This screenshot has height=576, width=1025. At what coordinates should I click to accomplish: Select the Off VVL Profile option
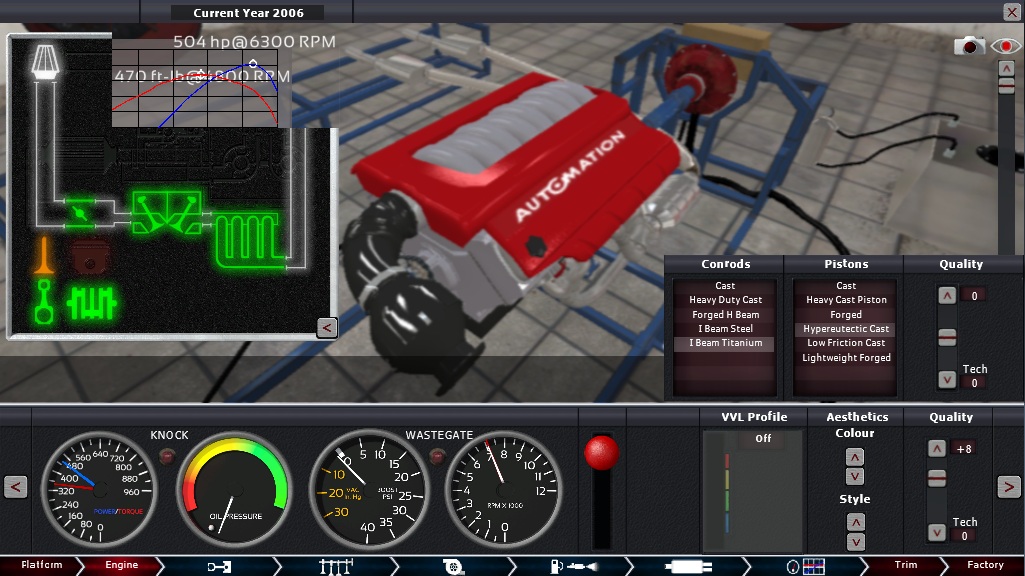pos(763,439)
